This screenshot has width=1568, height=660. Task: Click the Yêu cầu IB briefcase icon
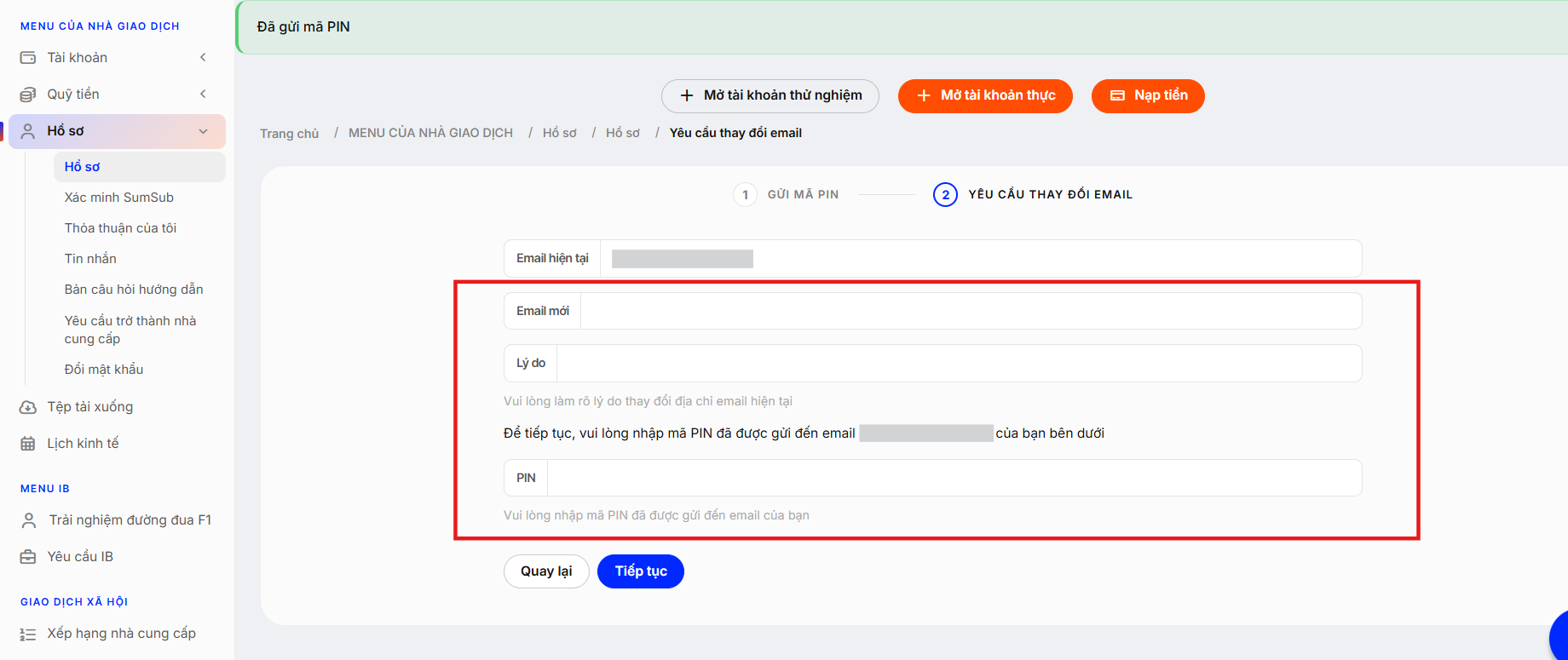pyautogui.click(x=28, y=557)
